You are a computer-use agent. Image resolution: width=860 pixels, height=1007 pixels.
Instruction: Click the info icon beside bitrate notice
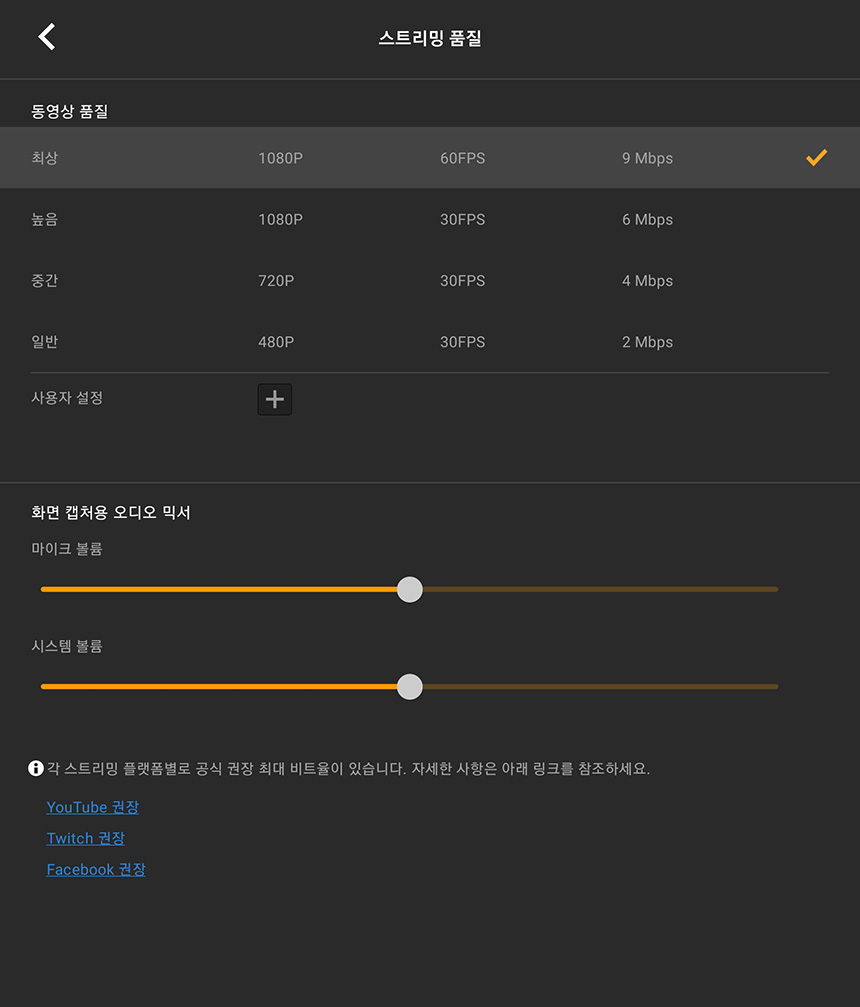[x=36, y=768]
